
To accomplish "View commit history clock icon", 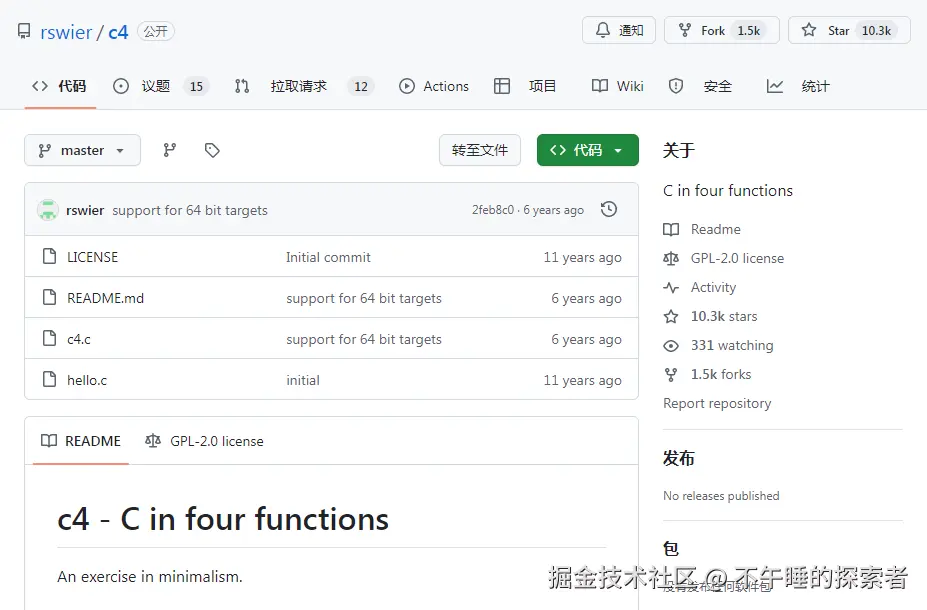I will (608, 209).
